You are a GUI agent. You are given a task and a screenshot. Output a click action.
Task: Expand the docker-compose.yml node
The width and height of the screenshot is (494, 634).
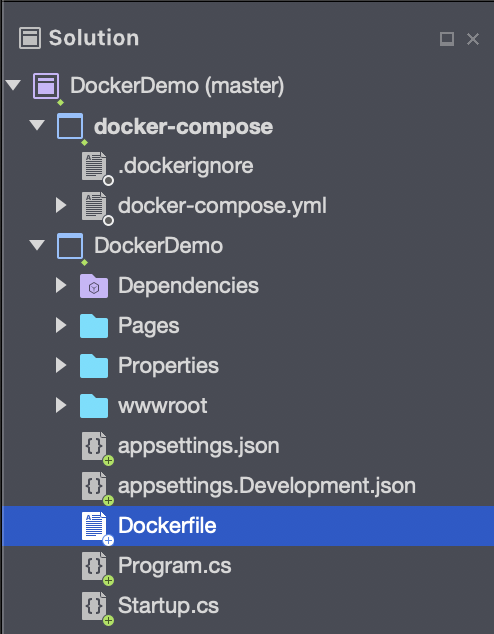tap(61, 205)
